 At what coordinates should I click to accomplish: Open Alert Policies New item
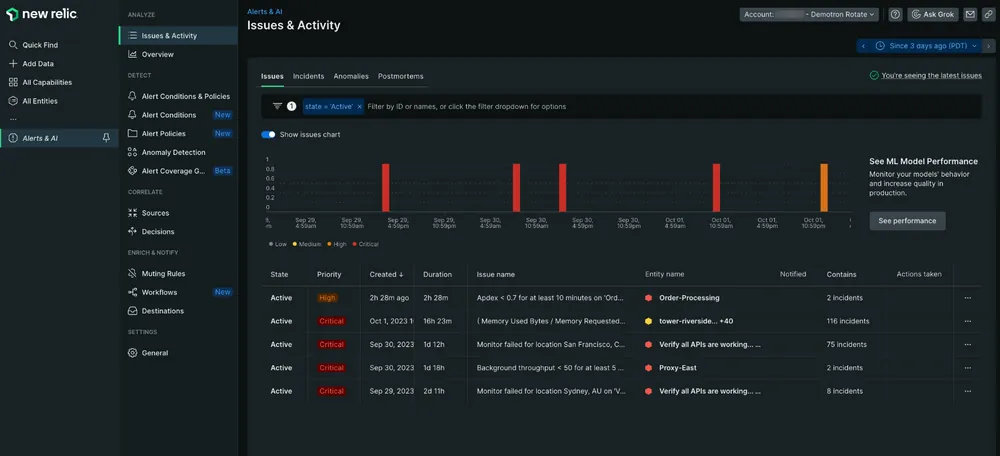click(x=179, y=133)
